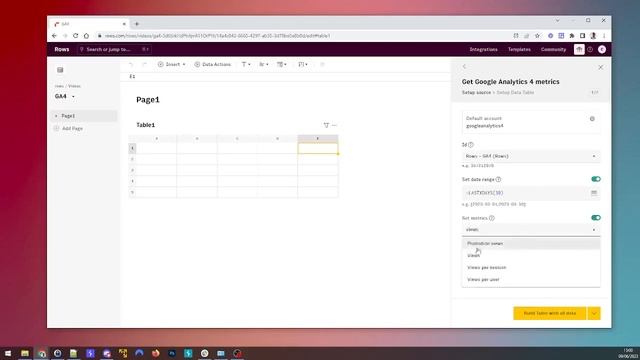Image resolution: width=640 pixels, height=360 pixels.
Task: Select the highlighted cell E1 in Table1
Action: click(318, 148)
